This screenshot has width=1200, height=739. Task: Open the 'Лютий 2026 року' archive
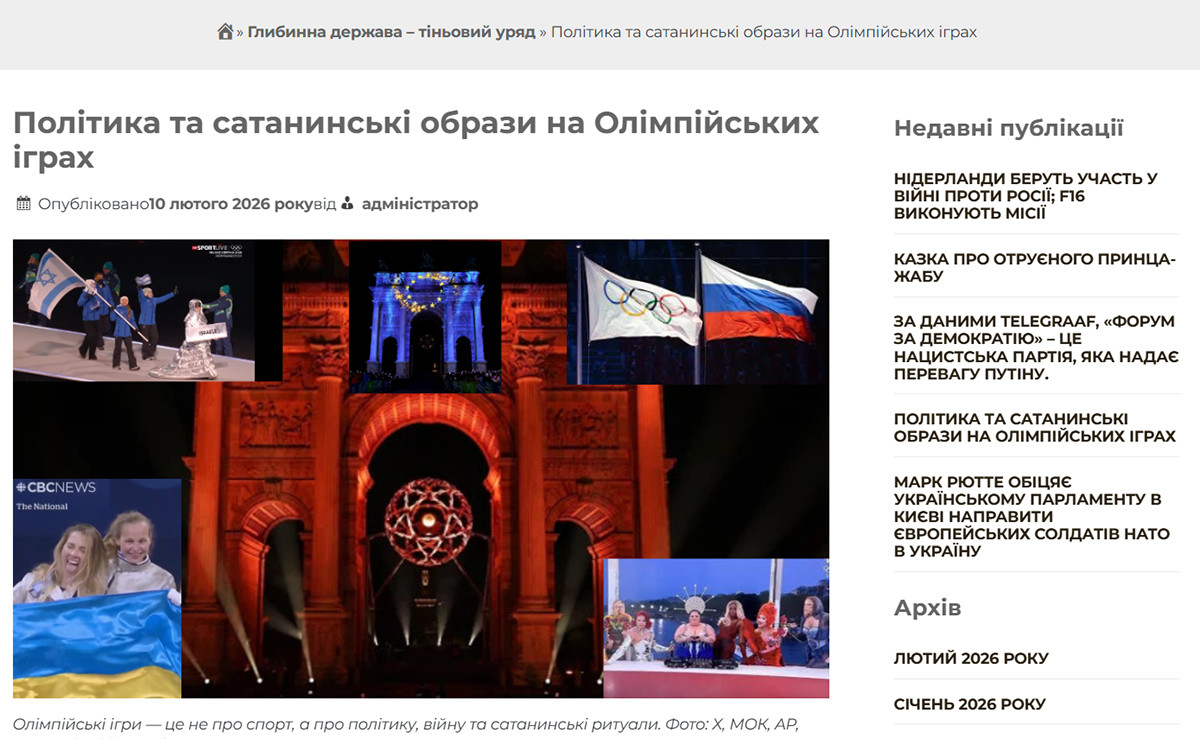(x=970, y=658)
